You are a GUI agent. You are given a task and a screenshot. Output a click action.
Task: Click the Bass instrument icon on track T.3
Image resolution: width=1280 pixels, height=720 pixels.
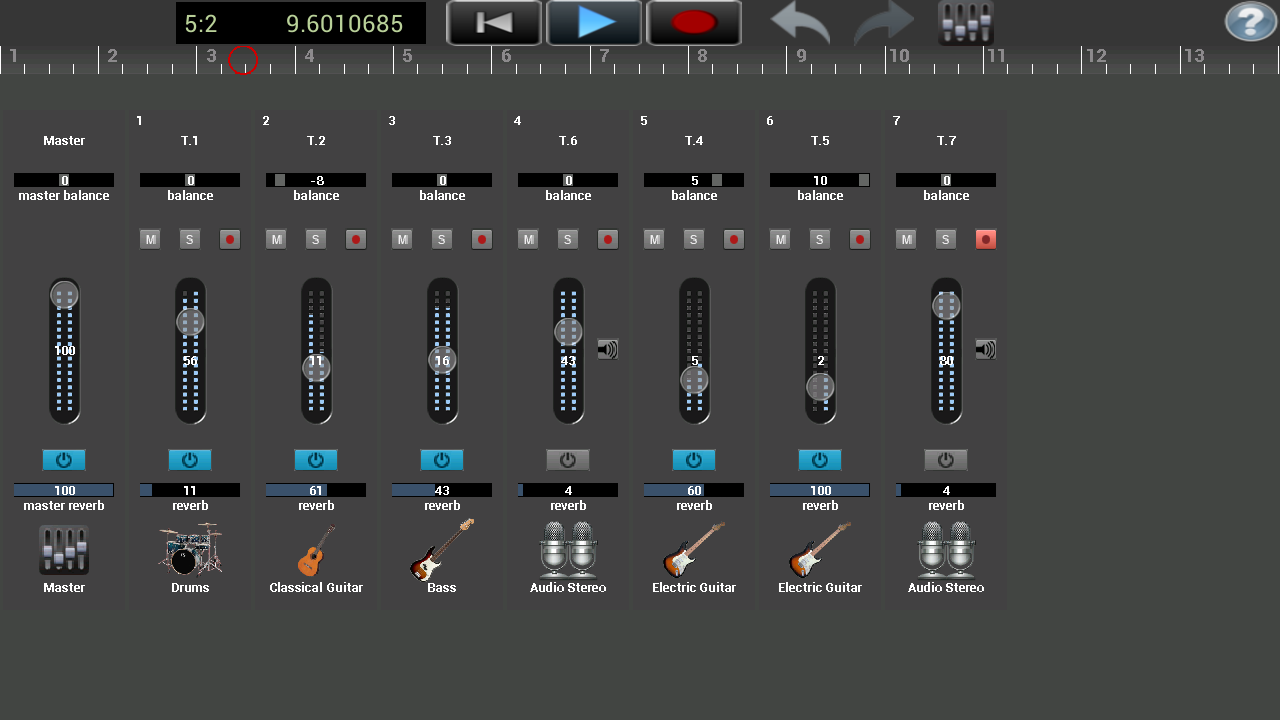pyautogui.click(x=442, y=550)
